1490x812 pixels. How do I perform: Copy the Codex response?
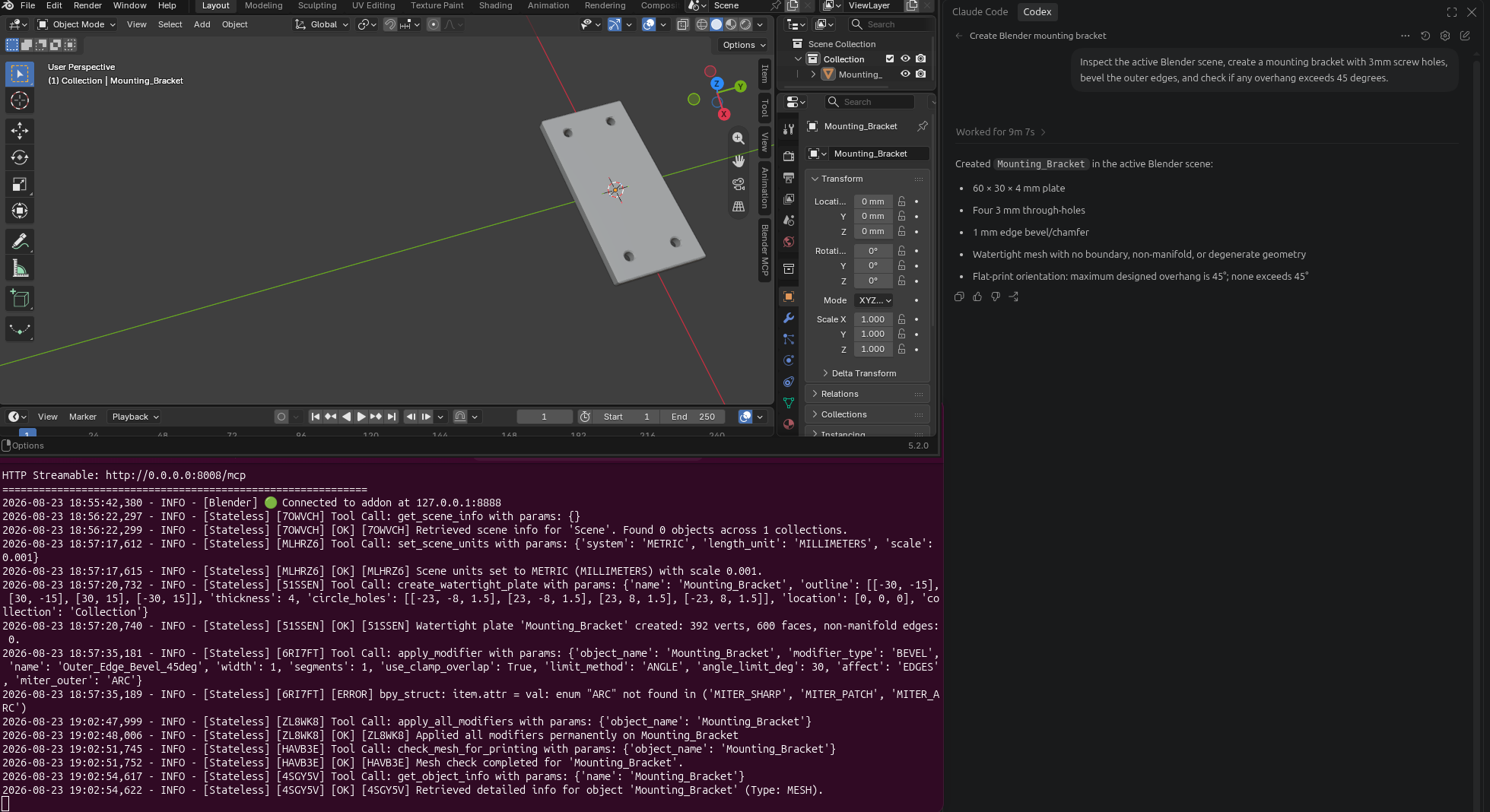pos(959,297)
